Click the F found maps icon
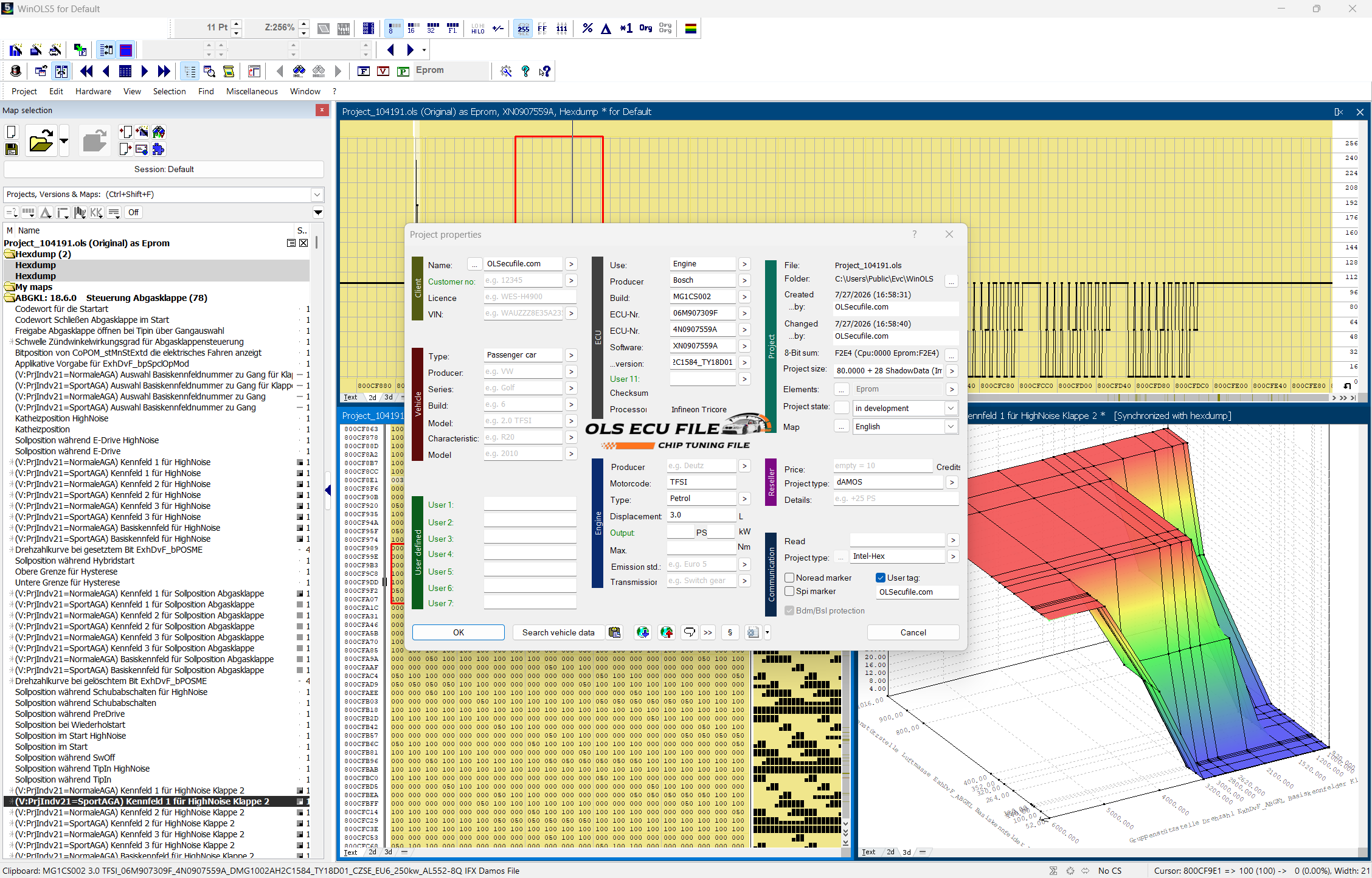This screenshot has height=878, width=1372. point(364,71)
